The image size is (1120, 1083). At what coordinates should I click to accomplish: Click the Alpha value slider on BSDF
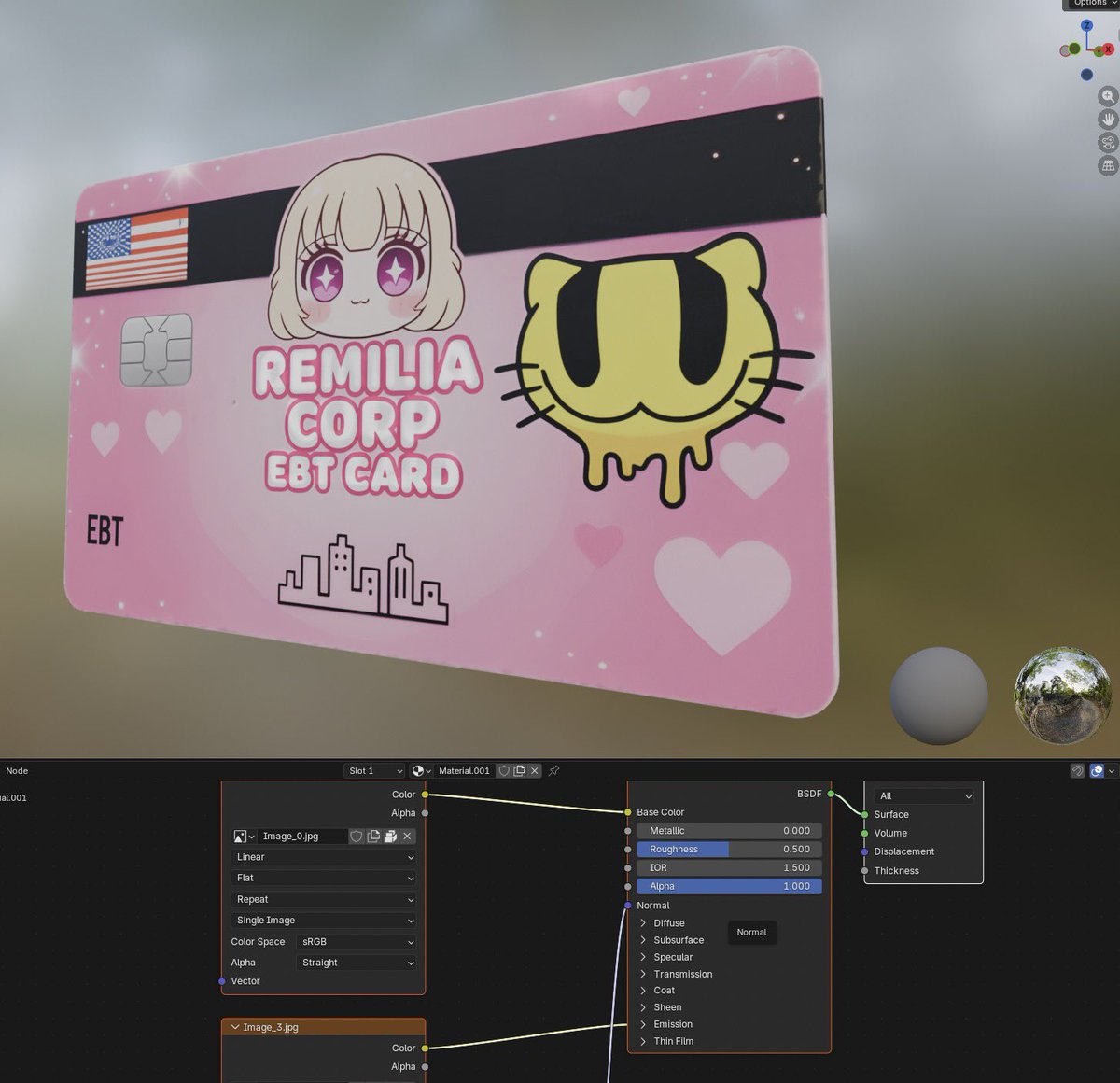pyautogui.click(x=729, y=887)
